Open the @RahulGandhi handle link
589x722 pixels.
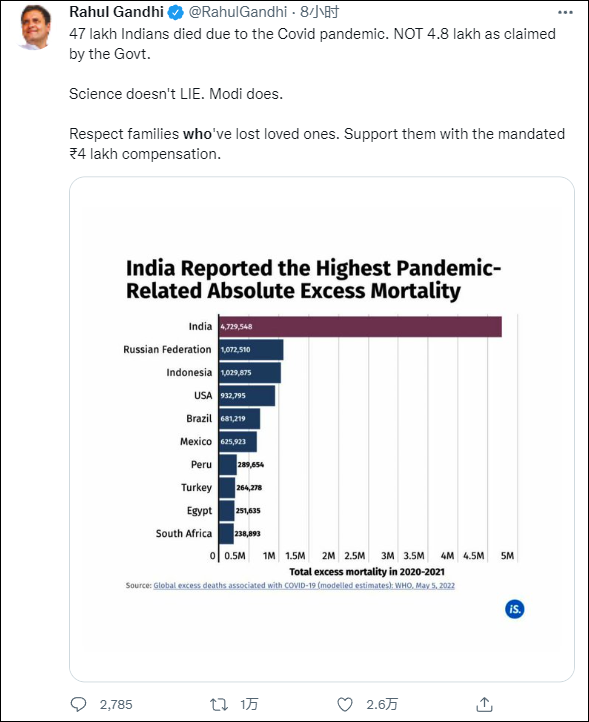coord(238,12)
